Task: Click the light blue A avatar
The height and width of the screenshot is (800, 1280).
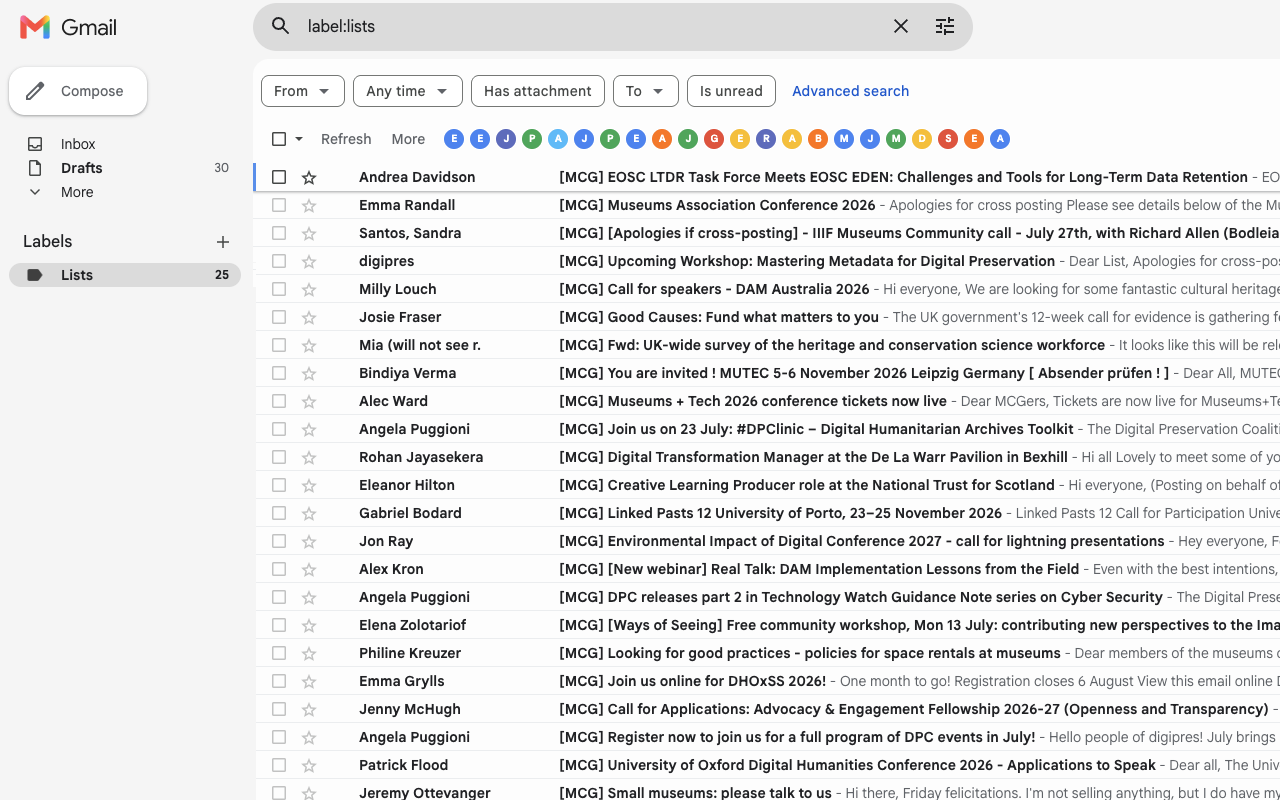Action: (x=558, y=139)
